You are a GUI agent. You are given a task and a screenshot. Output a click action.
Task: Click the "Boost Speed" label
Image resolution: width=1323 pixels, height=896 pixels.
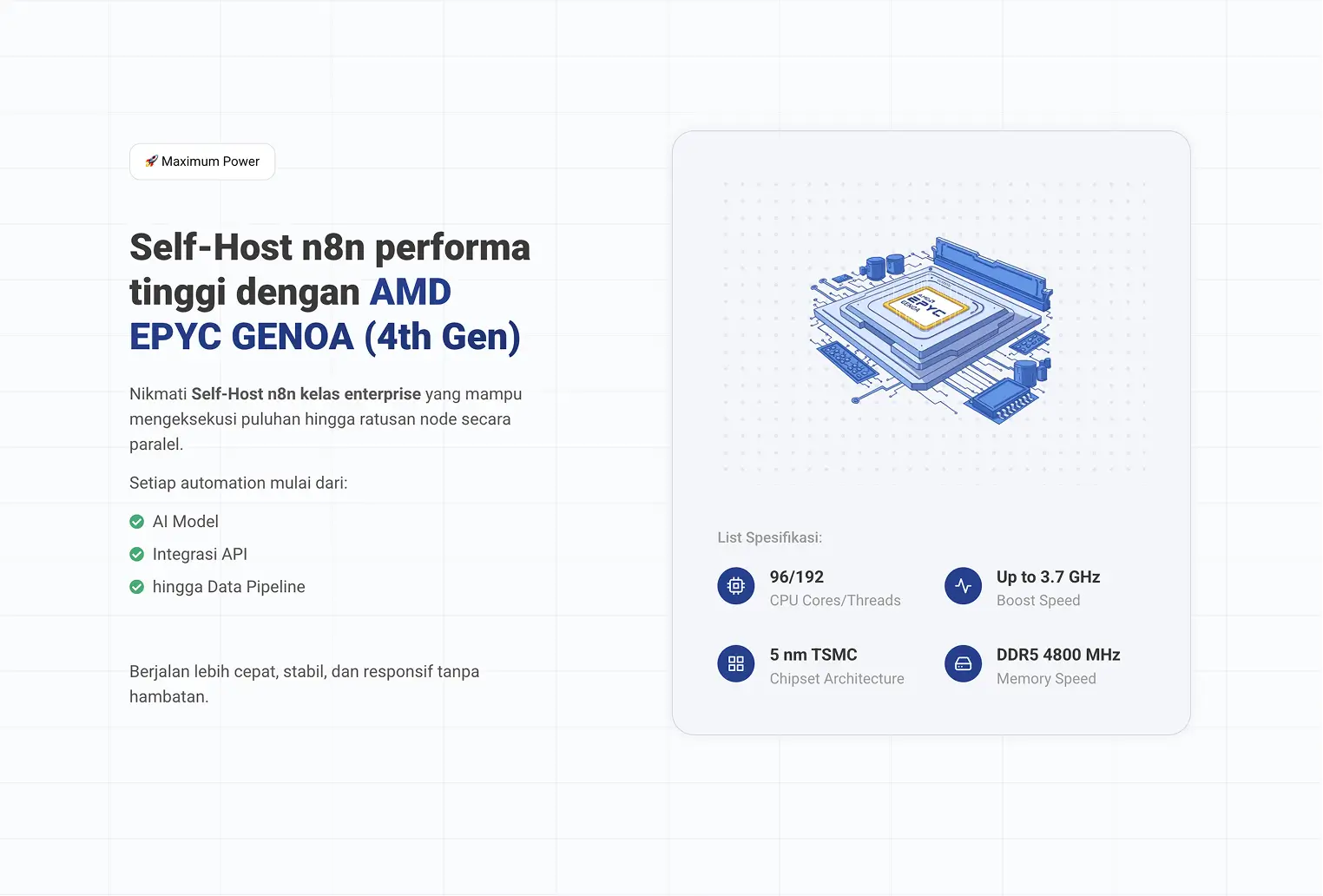1038,601
